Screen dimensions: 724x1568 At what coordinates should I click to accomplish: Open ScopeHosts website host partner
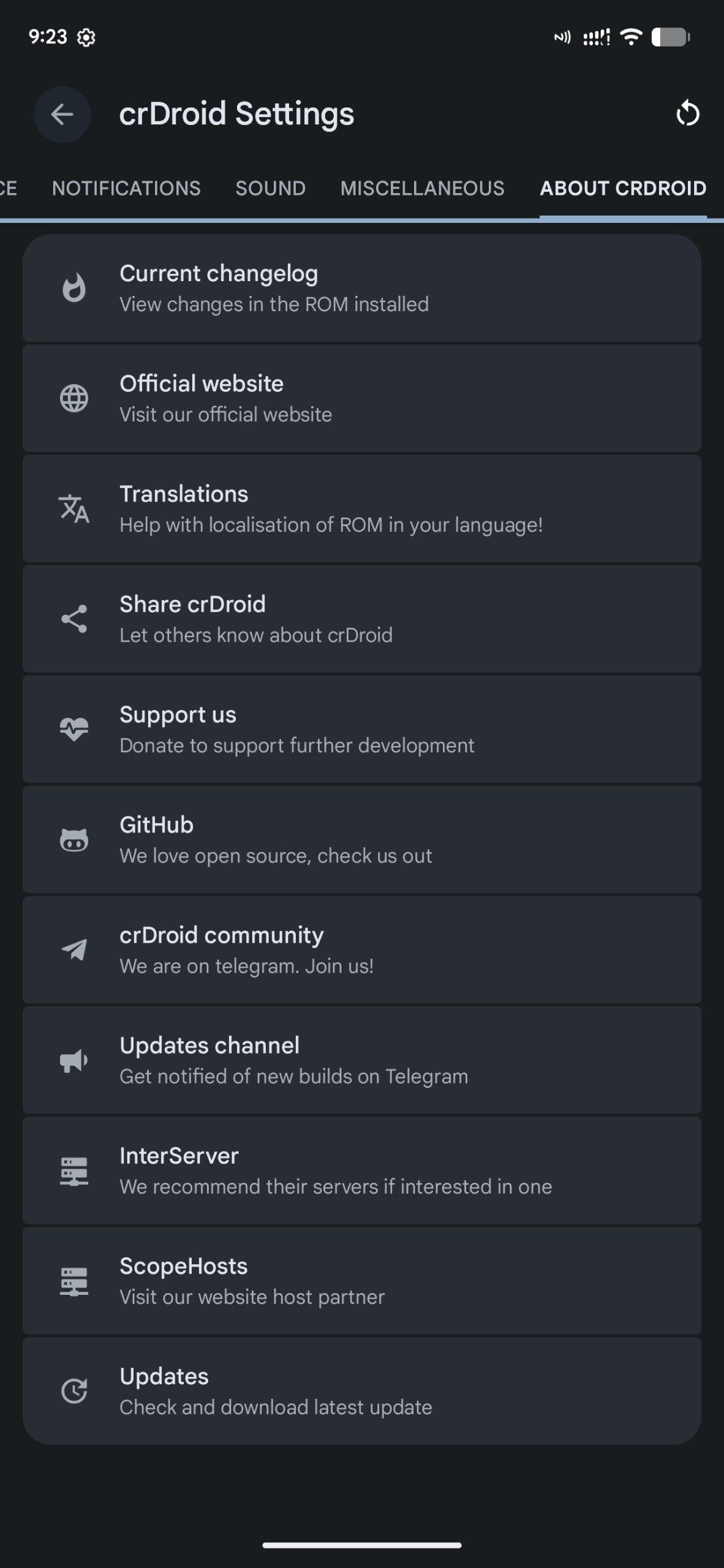[x=361, y=1281]
